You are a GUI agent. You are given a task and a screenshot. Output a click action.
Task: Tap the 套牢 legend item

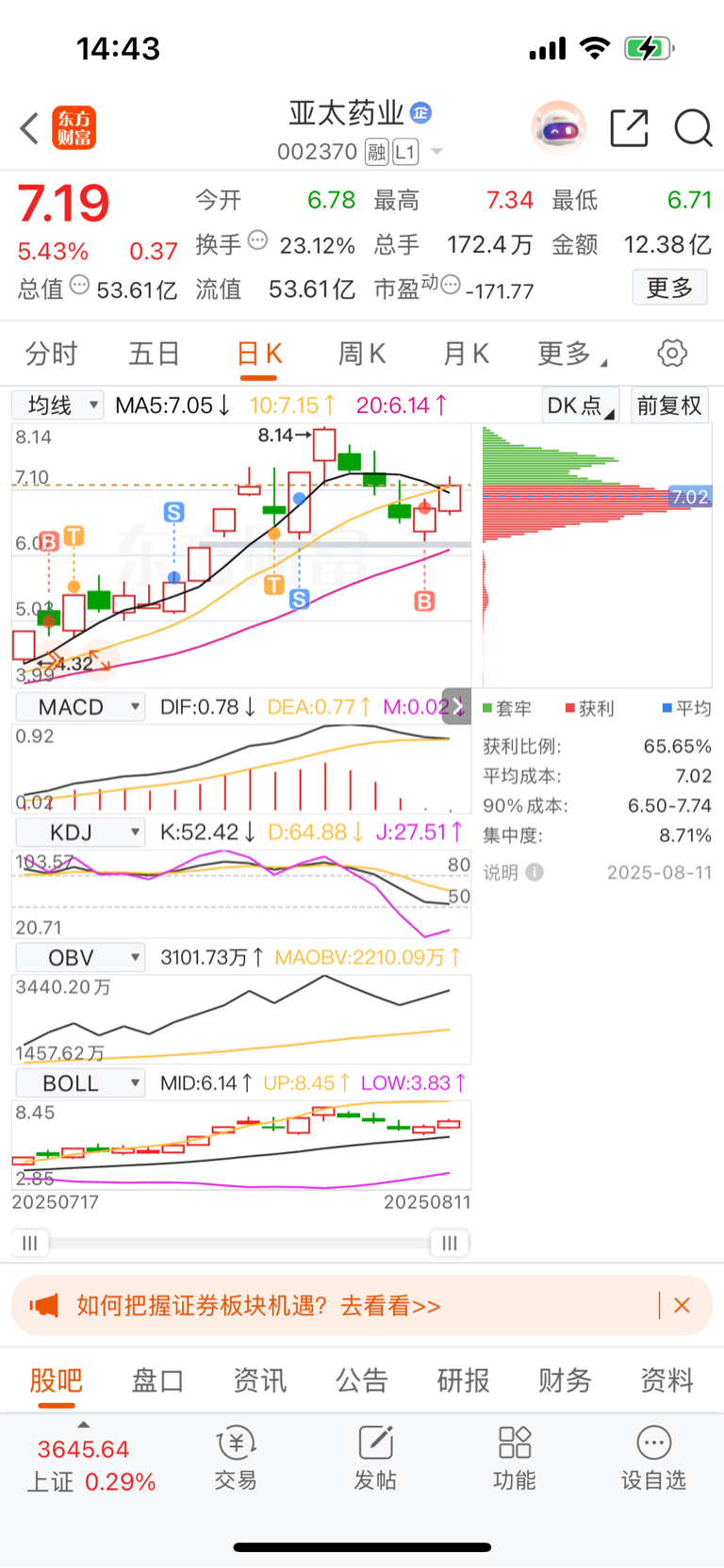coord(507,708)
